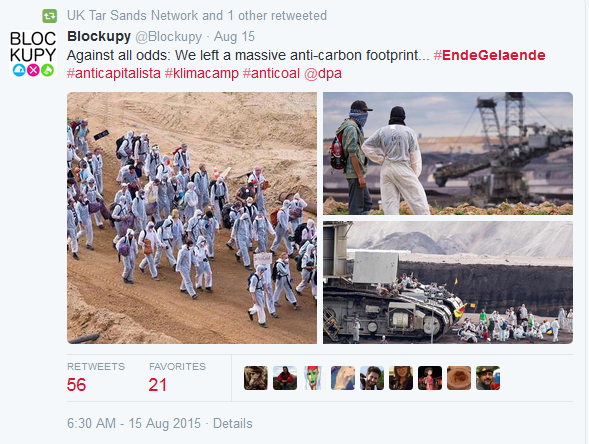Viewport: 589px width, 444px height.
Task: Visit the @dpa mention
Action: [x=323, y=73]
